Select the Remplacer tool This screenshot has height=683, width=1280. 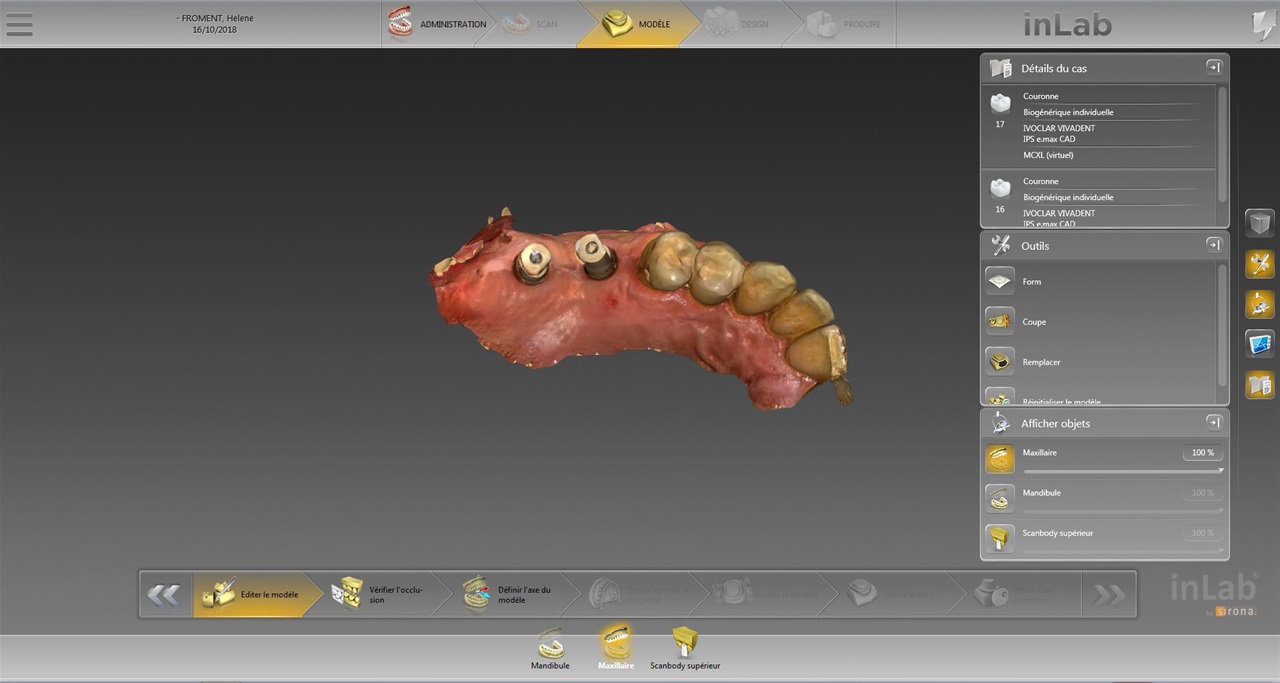[x=1000, y=361]
